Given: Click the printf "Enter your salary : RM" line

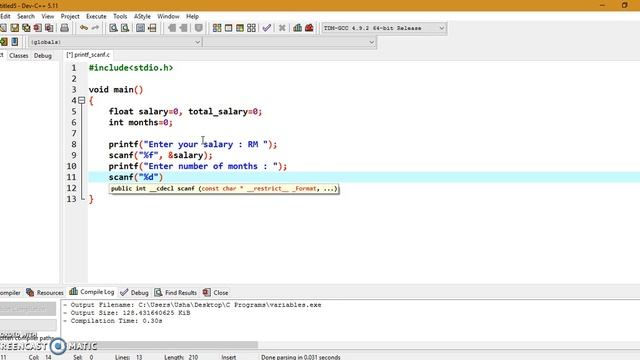Looking at the screenshot, I should [x=193, y=144].
